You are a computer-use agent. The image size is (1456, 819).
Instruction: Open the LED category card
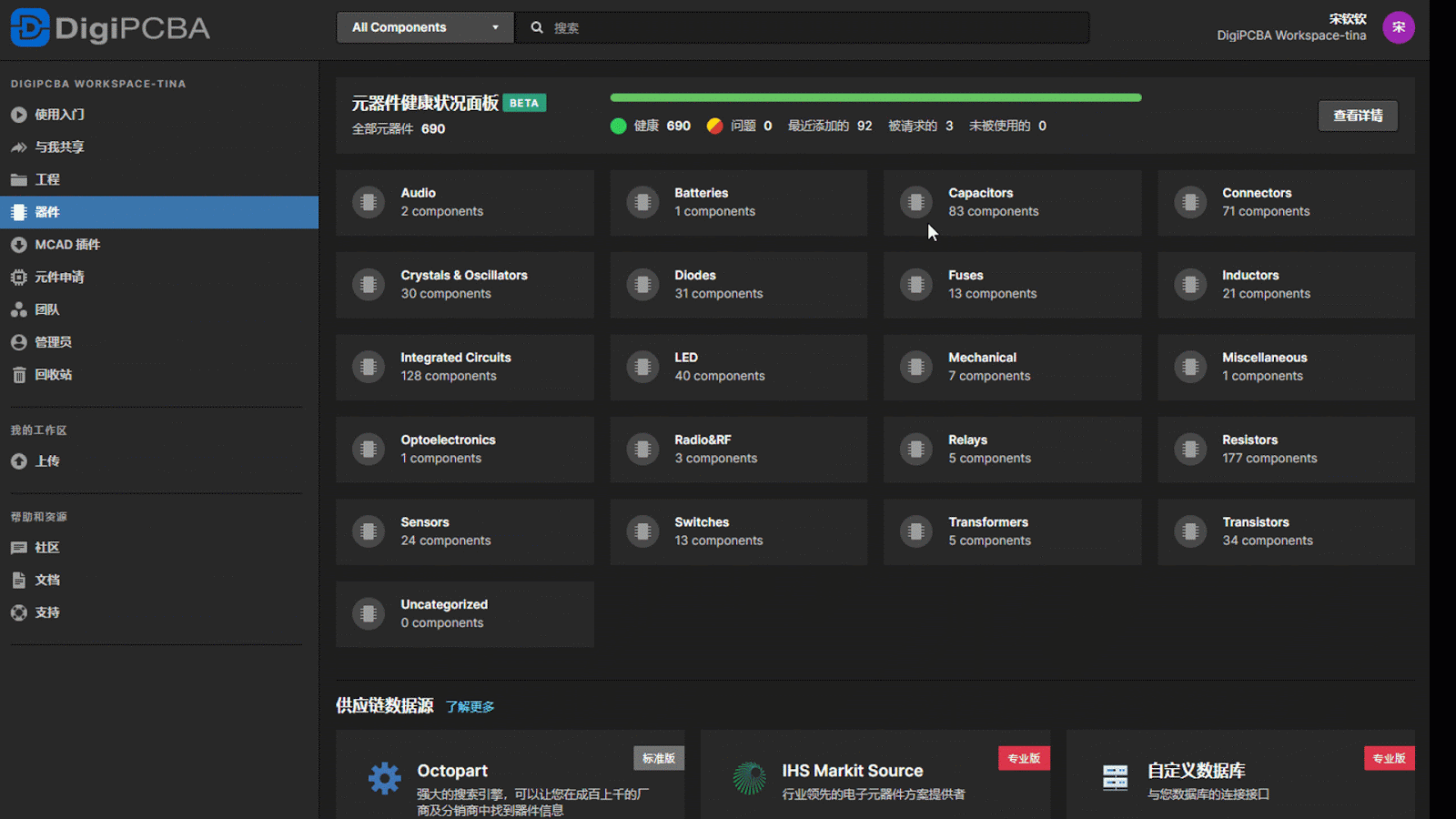point(739,367)
